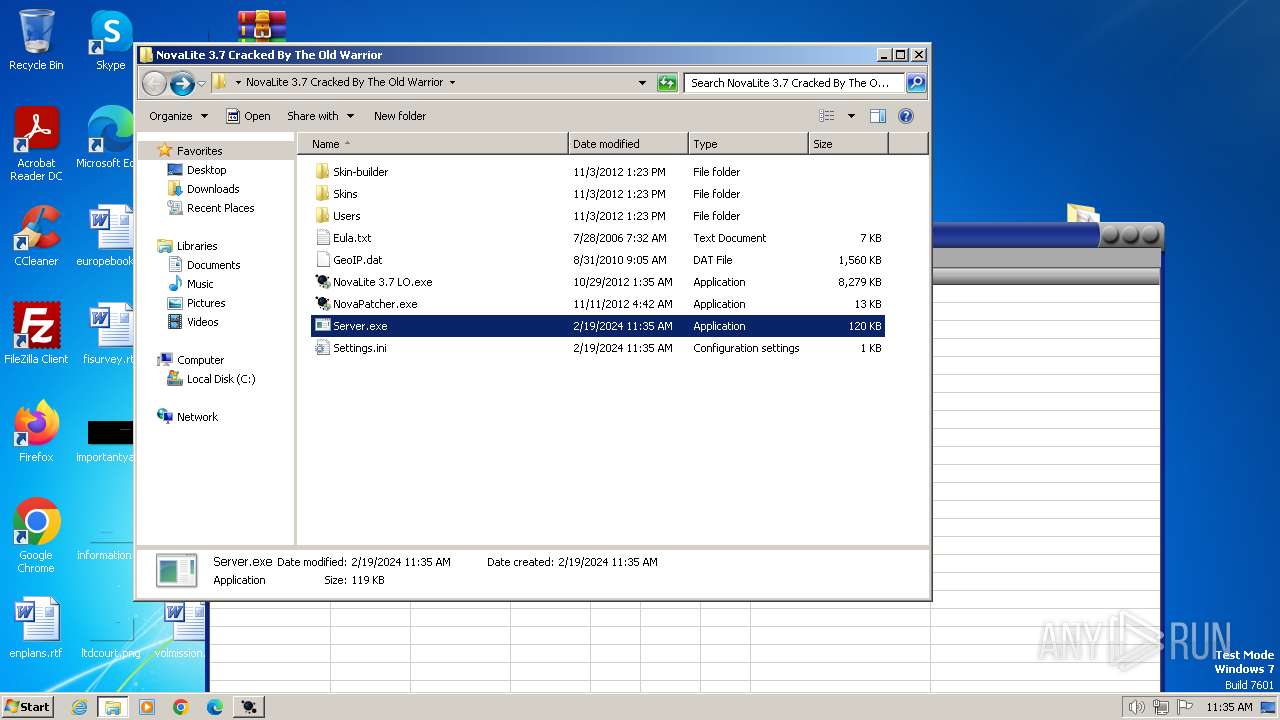Open the FileZilla Client desktop shortcut
The width and height of the screenshot is (1280, 720).
36,334
